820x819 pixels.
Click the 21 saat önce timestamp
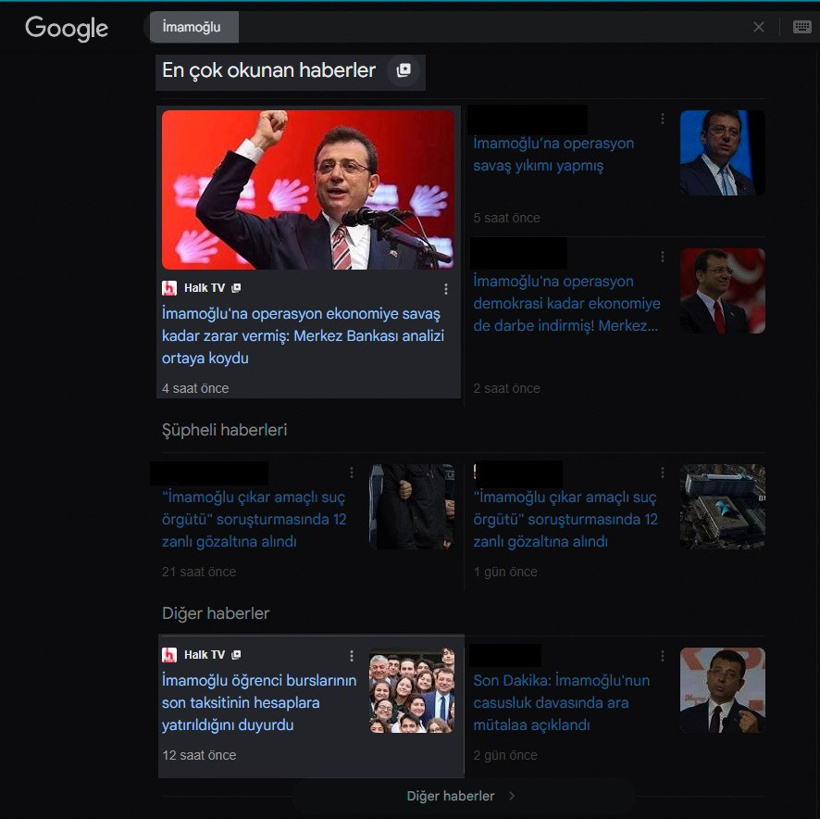(199, 572)
